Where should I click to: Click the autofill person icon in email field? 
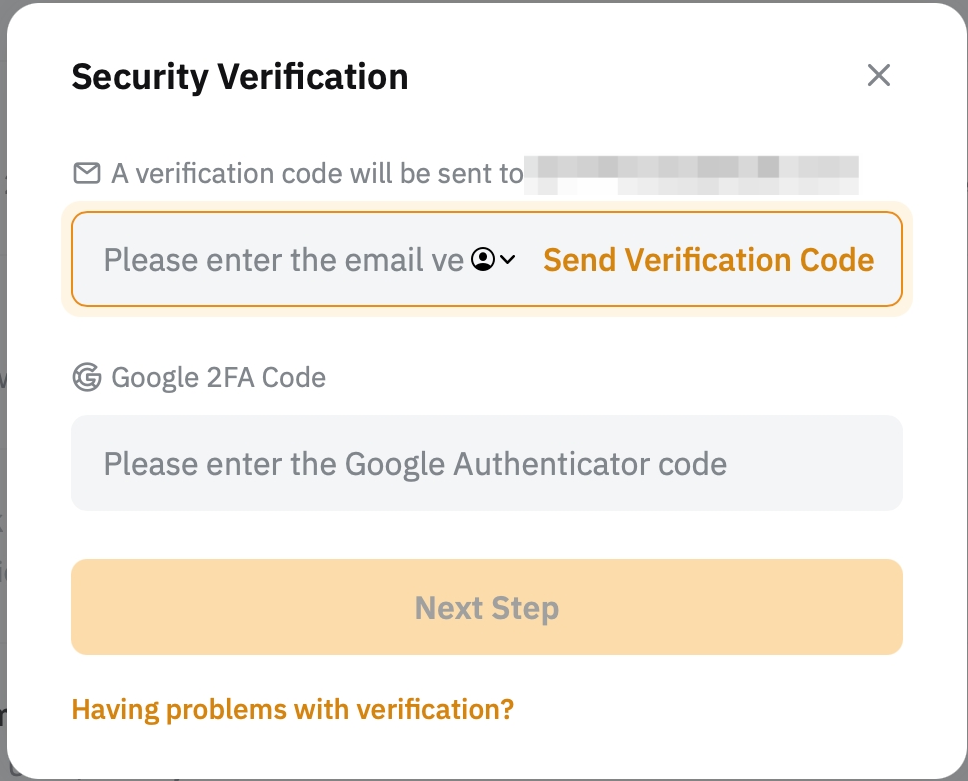pos(483,260)
